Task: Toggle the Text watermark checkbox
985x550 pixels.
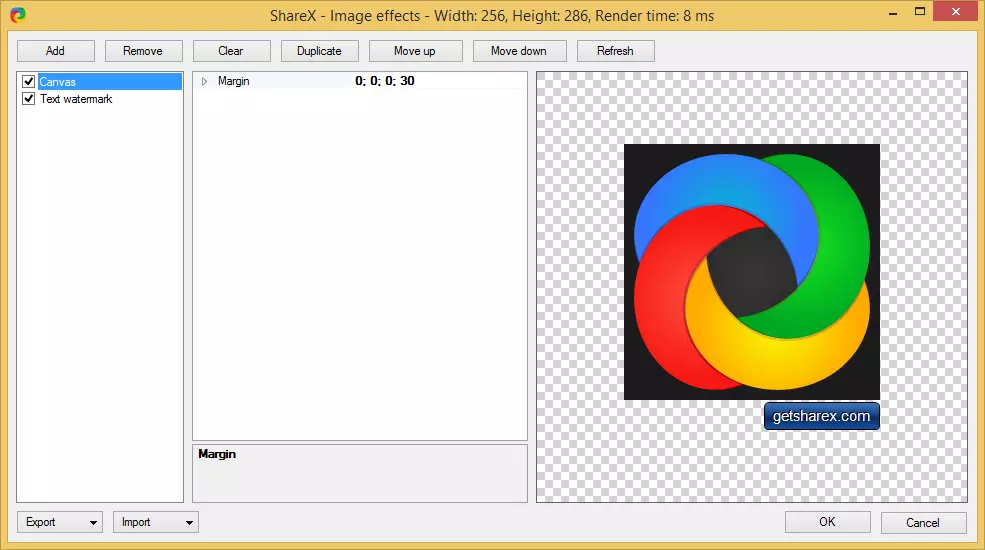Action: coord(29,99)
